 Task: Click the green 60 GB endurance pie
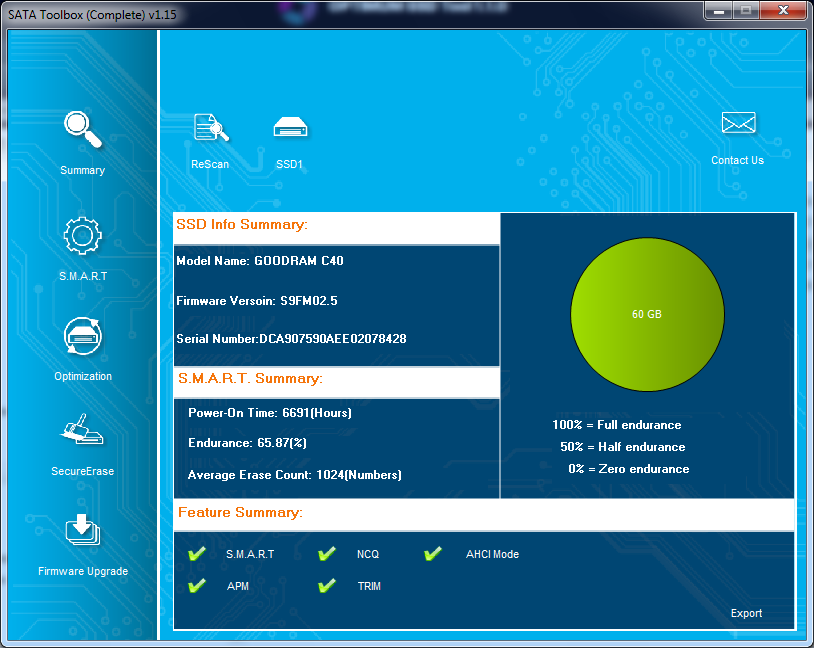point(647,314)
